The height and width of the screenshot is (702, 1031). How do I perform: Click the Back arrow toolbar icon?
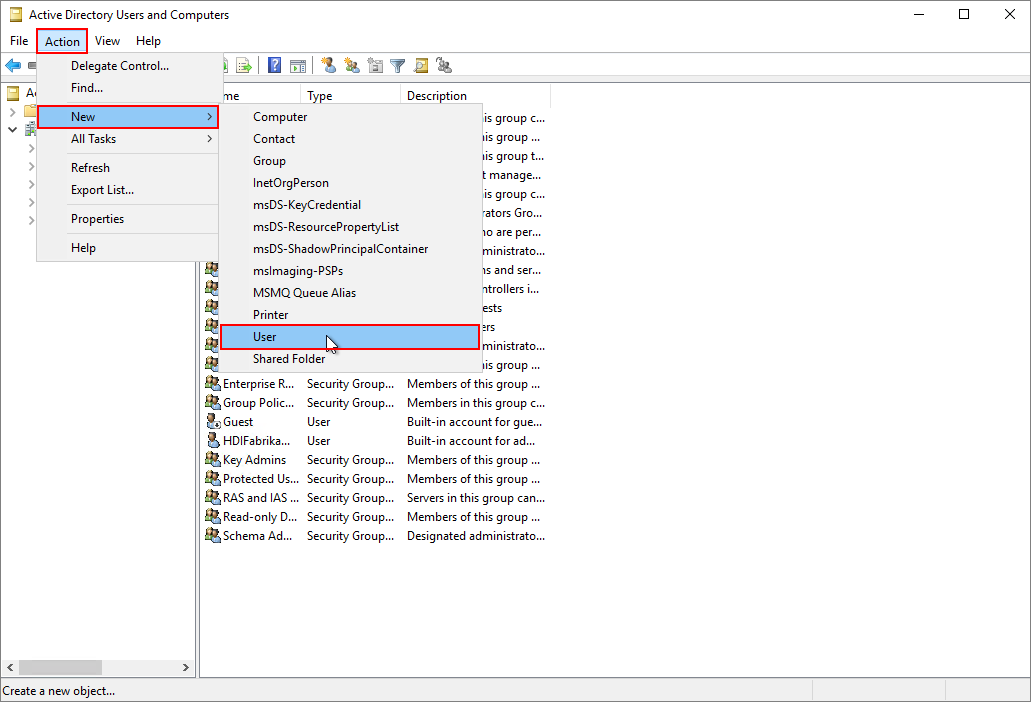click(13, 65)
